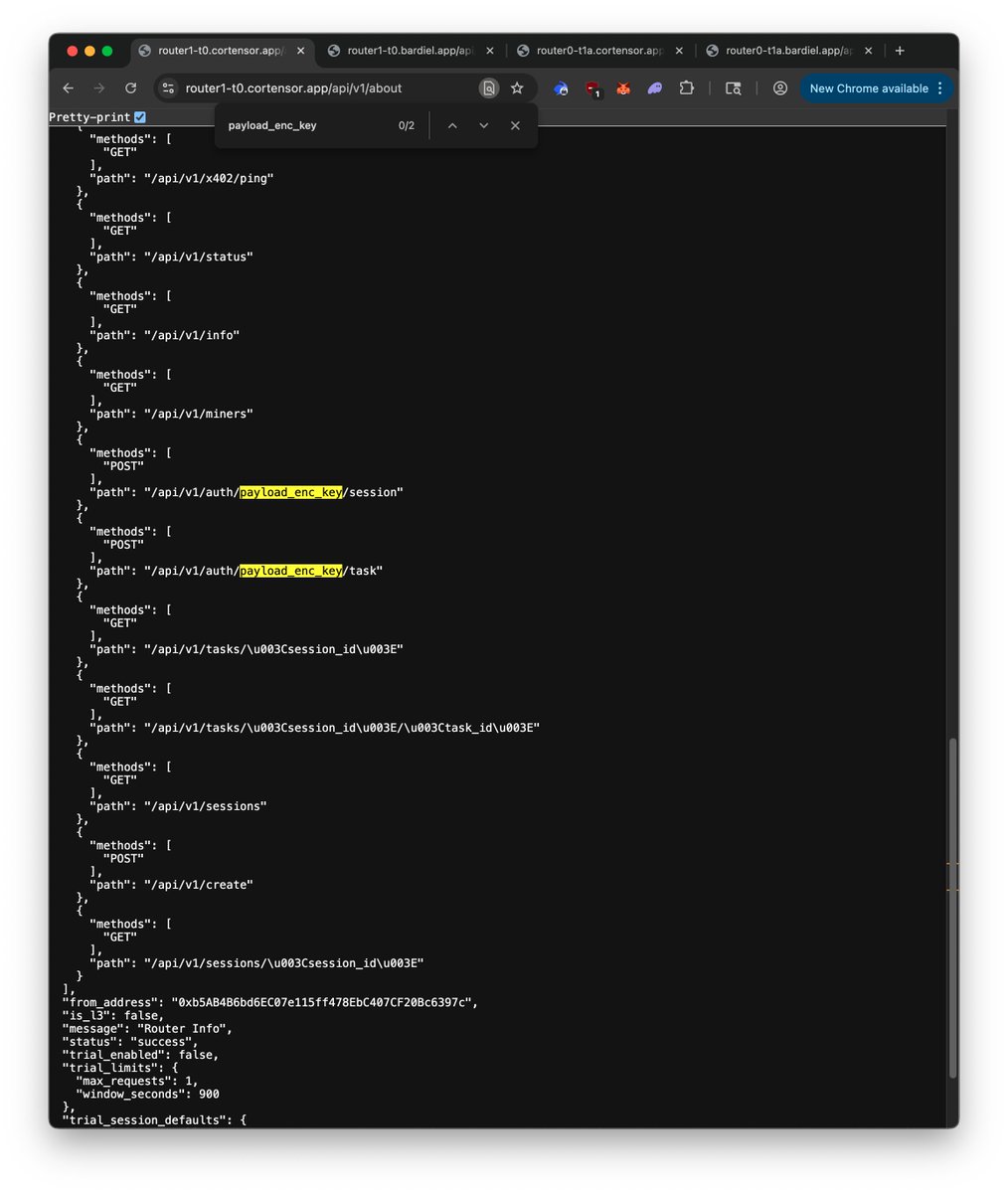Click the "/api/v1/sessions/\u003Csession_id\u003E" path
The height and width of the screenshot is (1193, 1008).
(x=284, y=963)
